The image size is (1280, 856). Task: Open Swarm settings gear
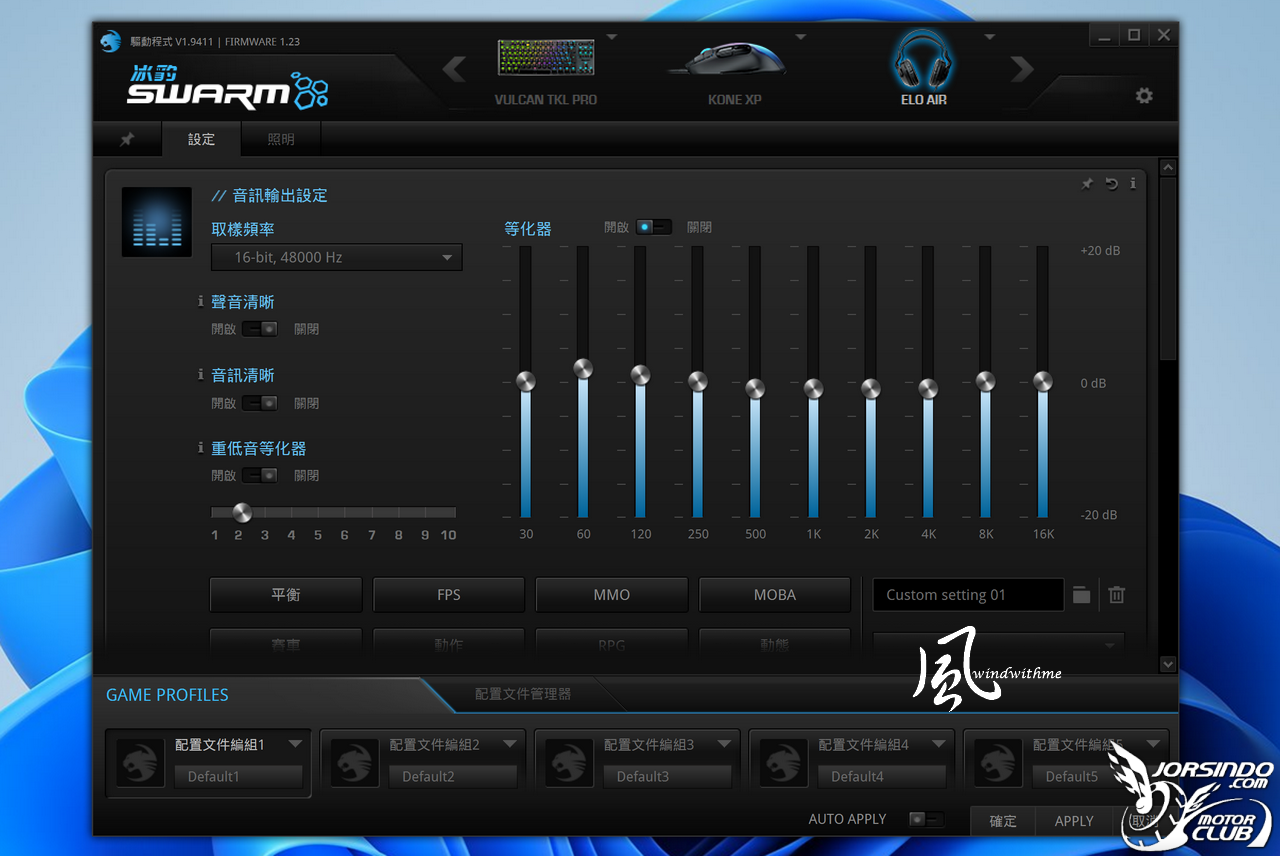pyautogui.click(x=1144, y=96)
